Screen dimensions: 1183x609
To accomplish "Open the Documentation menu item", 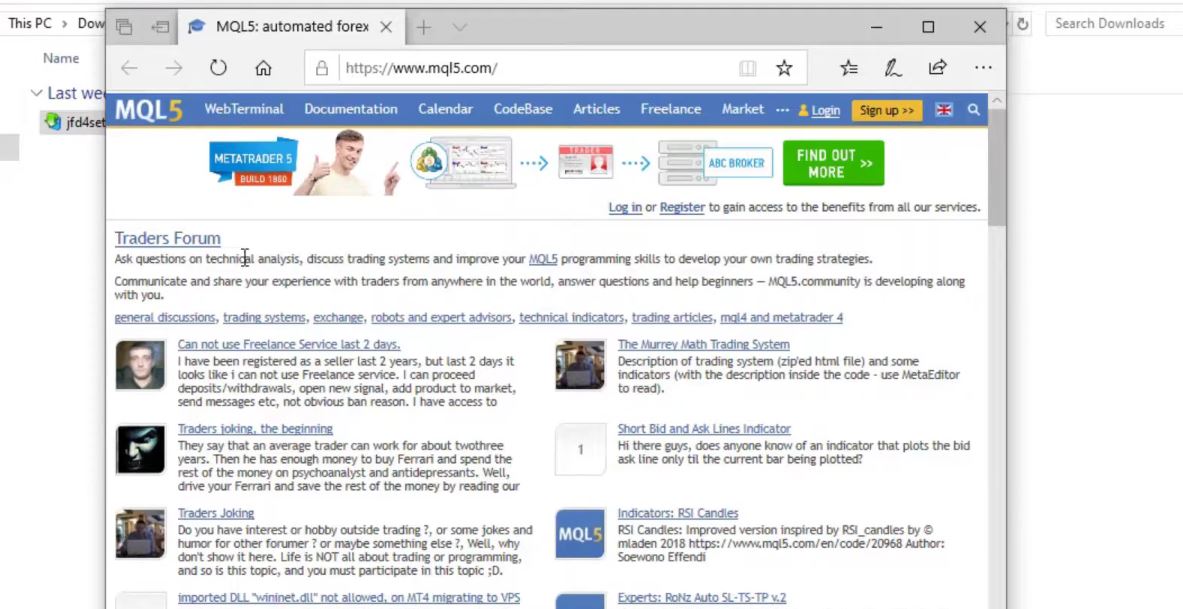I will [x=350, y=109].
